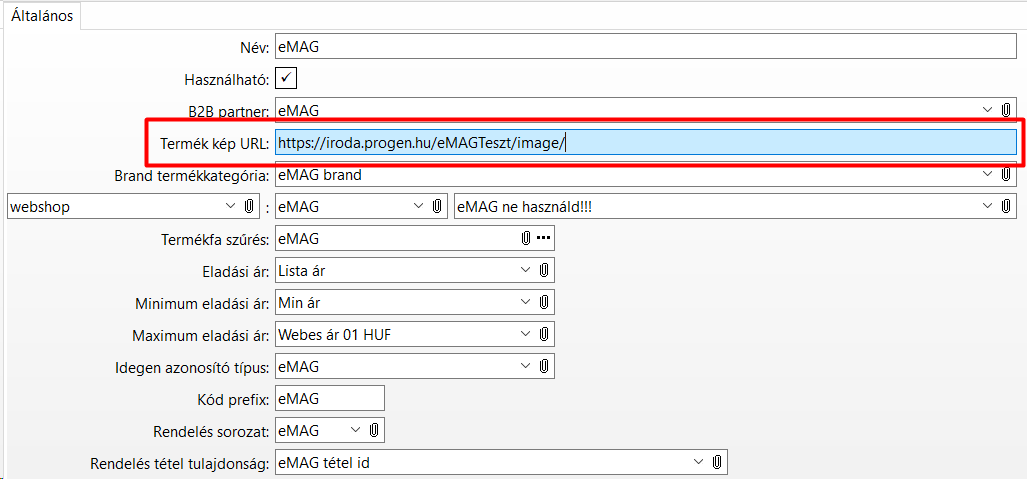The height and width of the screenshot is (479, 1027).
Task: Click 'Min ár' value text
Action: point(299,301)
